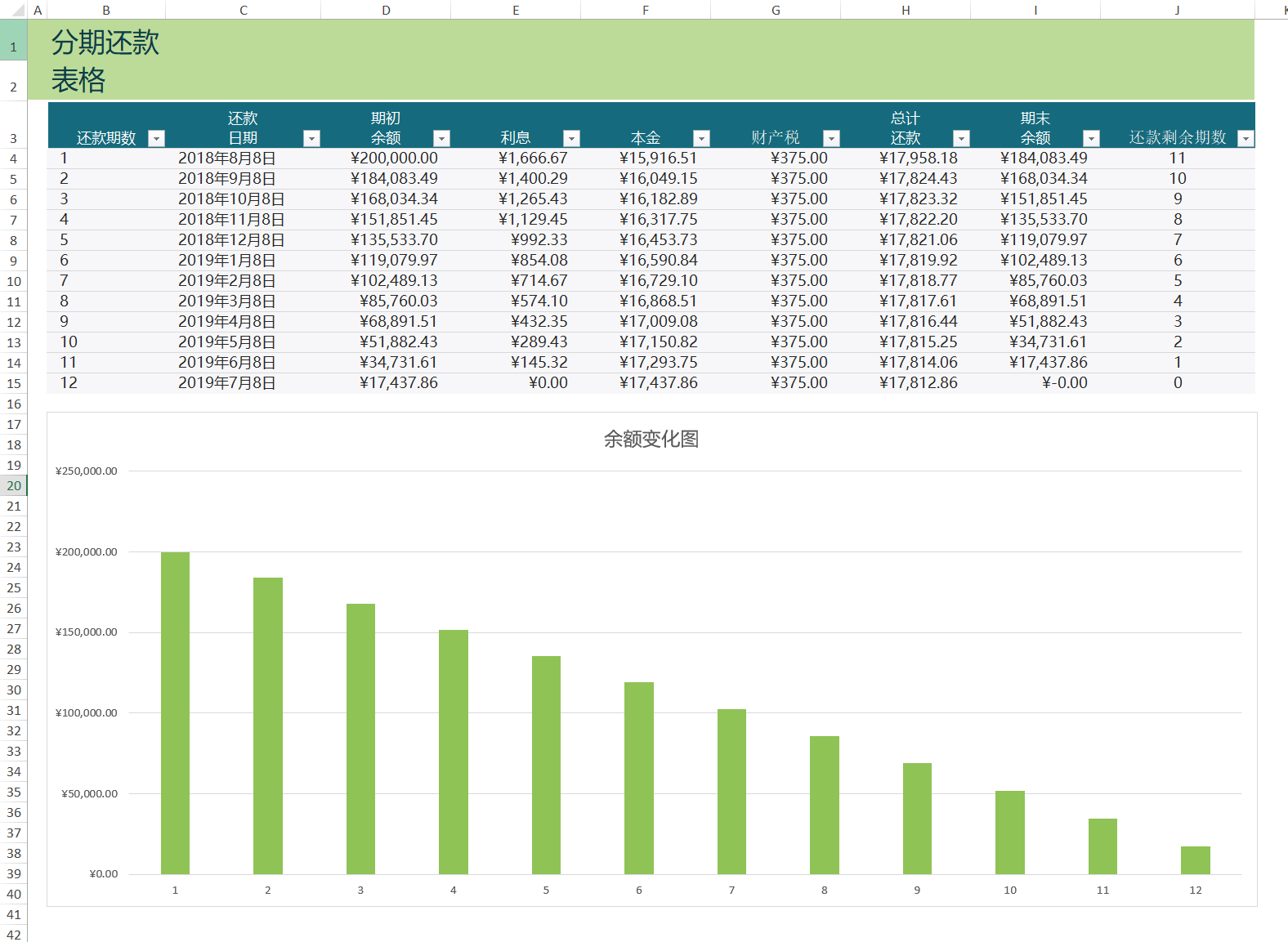Click the 期末余额 filter dropdown arrow
This screenshot has height=942, width=1288.
pos(1091,139)
